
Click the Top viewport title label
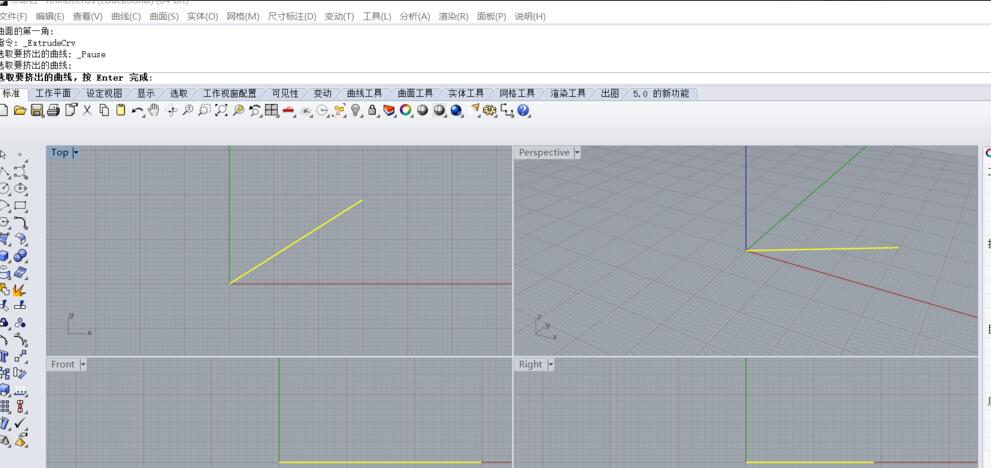click(59, 152)
